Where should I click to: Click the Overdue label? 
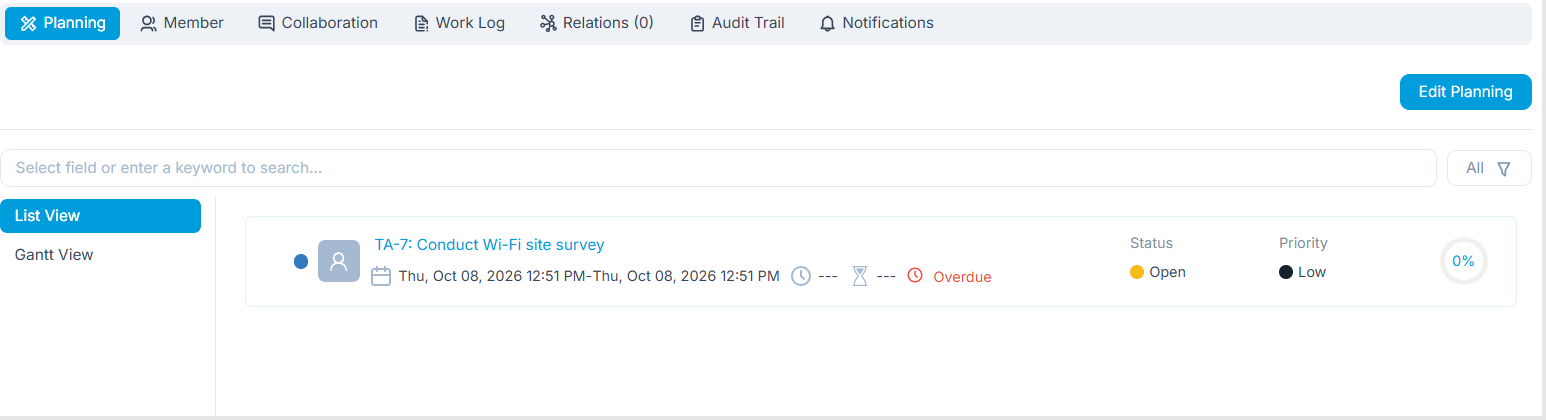[x=962, y=277]
